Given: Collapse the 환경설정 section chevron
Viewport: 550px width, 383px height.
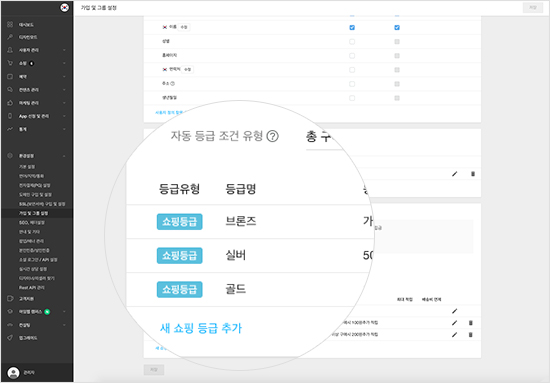Looking at the screenshot, I should click(x=64, y=156).
